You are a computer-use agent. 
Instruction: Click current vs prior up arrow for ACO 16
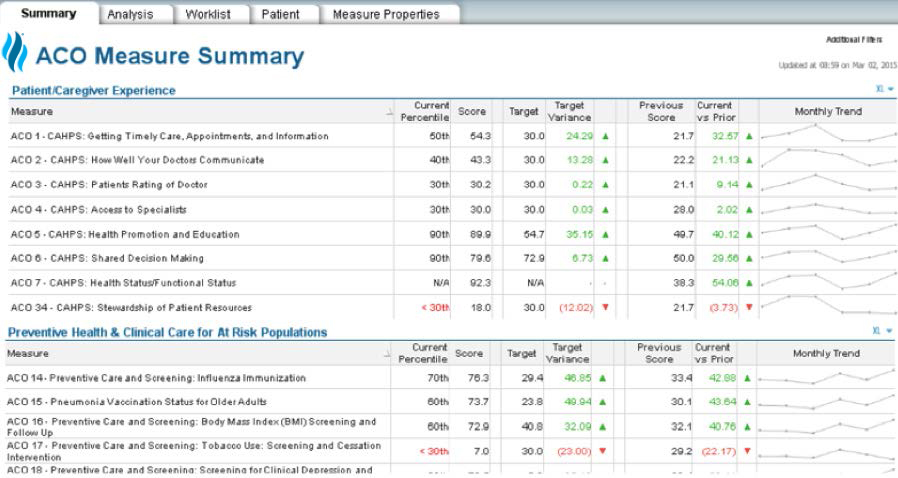[747, 426]
